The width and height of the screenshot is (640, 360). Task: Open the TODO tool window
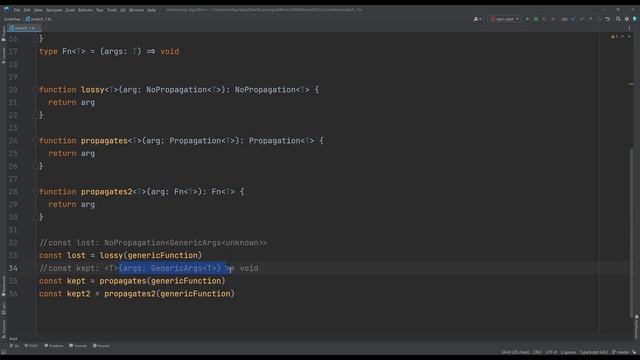click(x=31, y=346)
